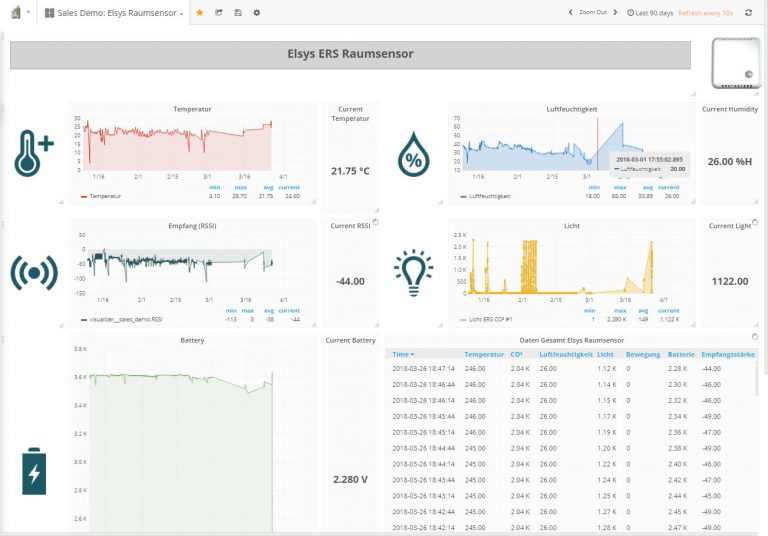The height and width of the screenshot is (536, 768).
Task: Open the Daten Gesamt Elsys Raumsensor panel title
Action: pyautogui.click(x=572, y=340)
